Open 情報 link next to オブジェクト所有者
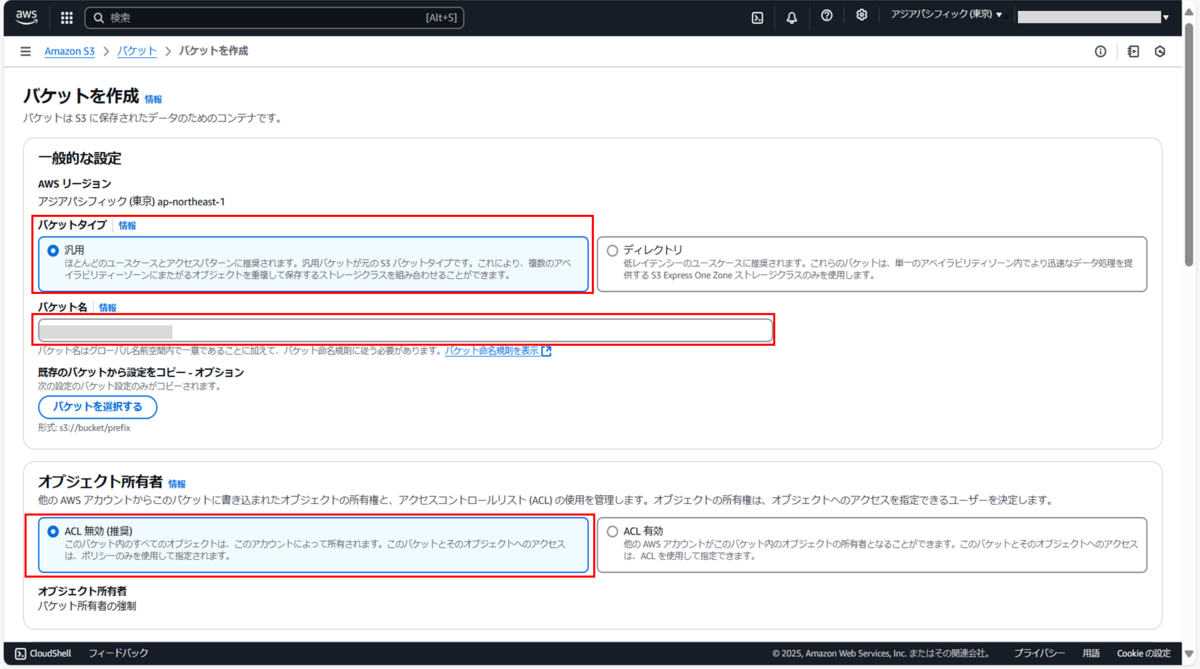This screenshot has width=1200, height=669. (x=177, y=483)
